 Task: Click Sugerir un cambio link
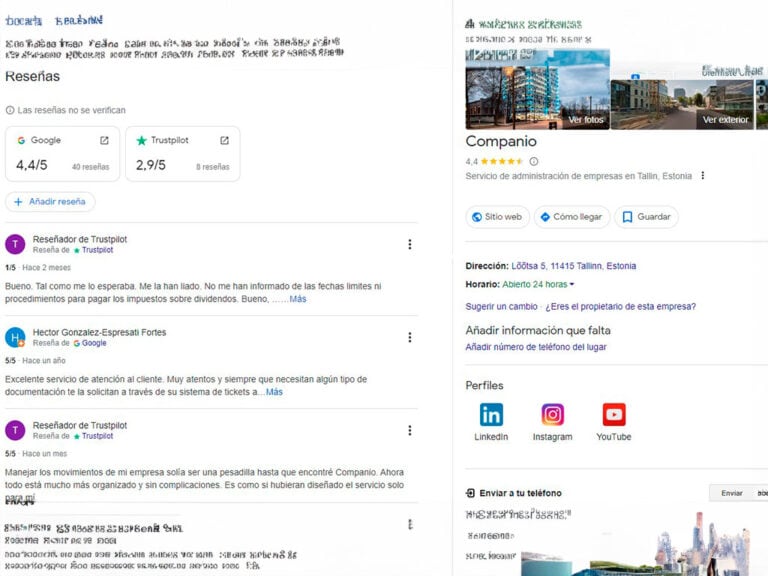pos(502,307)
